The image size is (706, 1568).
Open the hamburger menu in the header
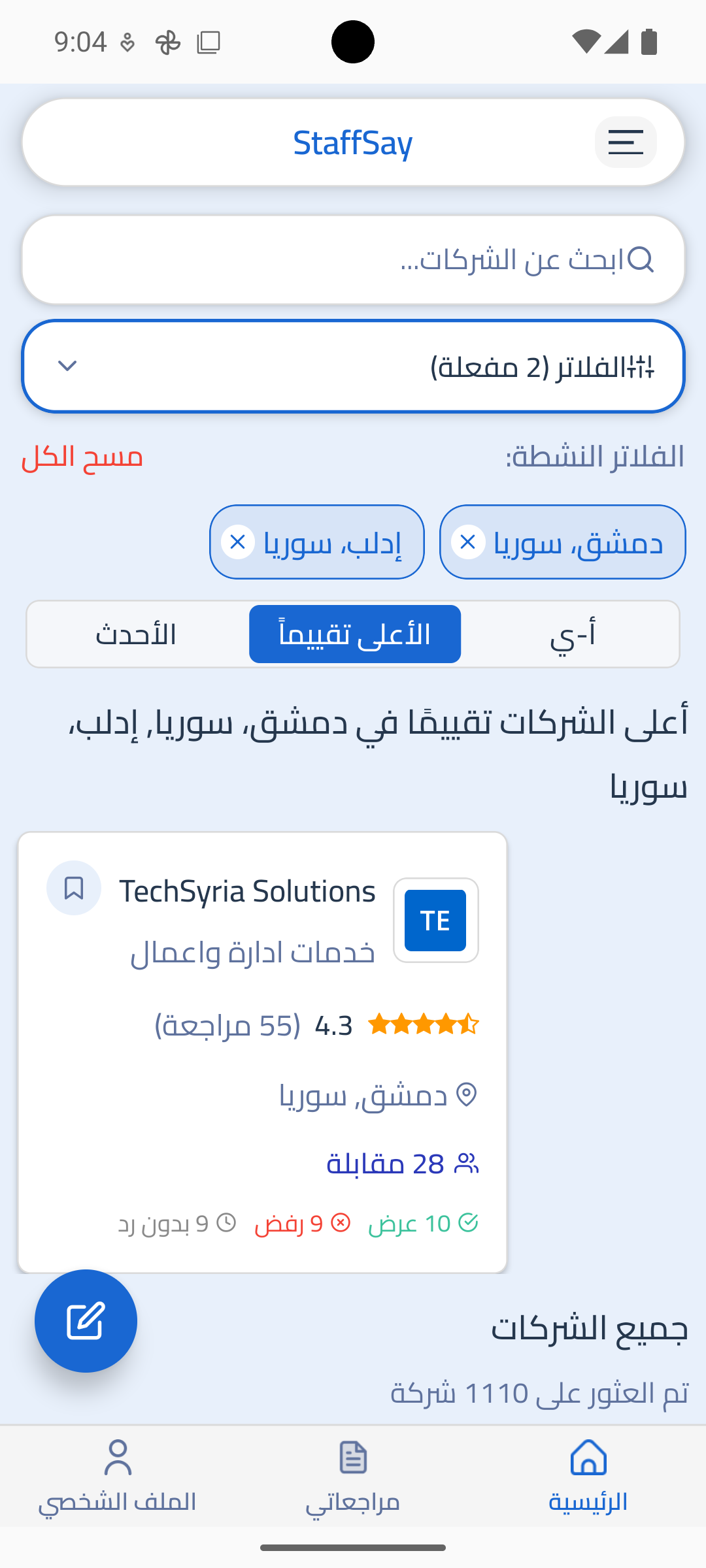click(626, 142)
